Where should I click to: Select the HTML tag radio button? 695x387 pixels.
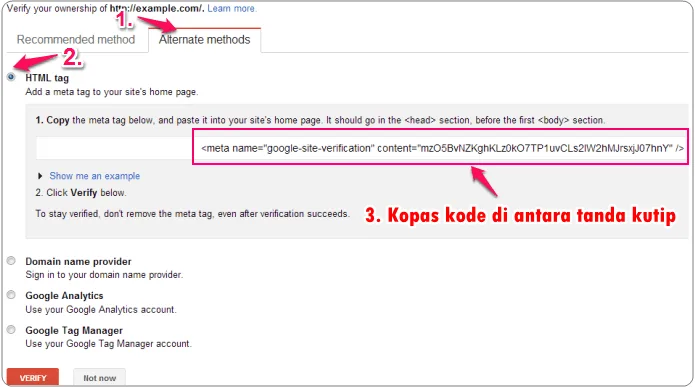click(x=11, y=77)
